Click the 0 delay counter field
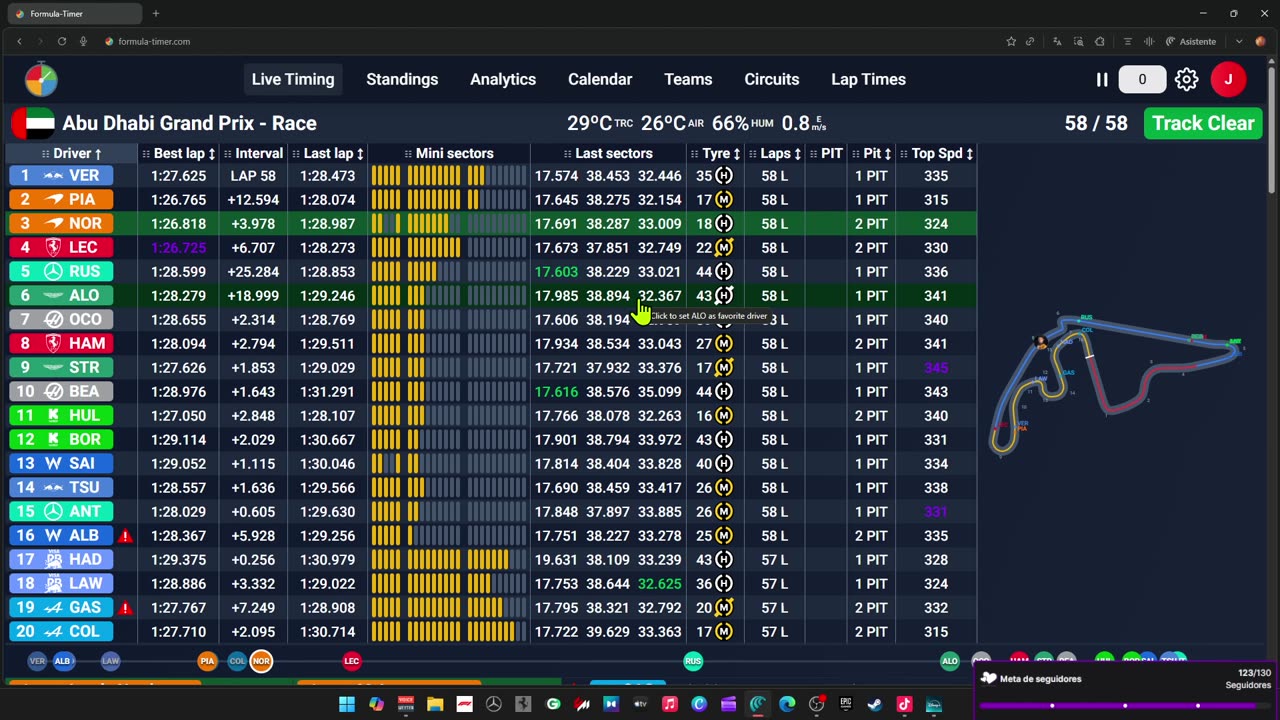The width and height of the screenshot is (1280, 720). click(1142, 80)
